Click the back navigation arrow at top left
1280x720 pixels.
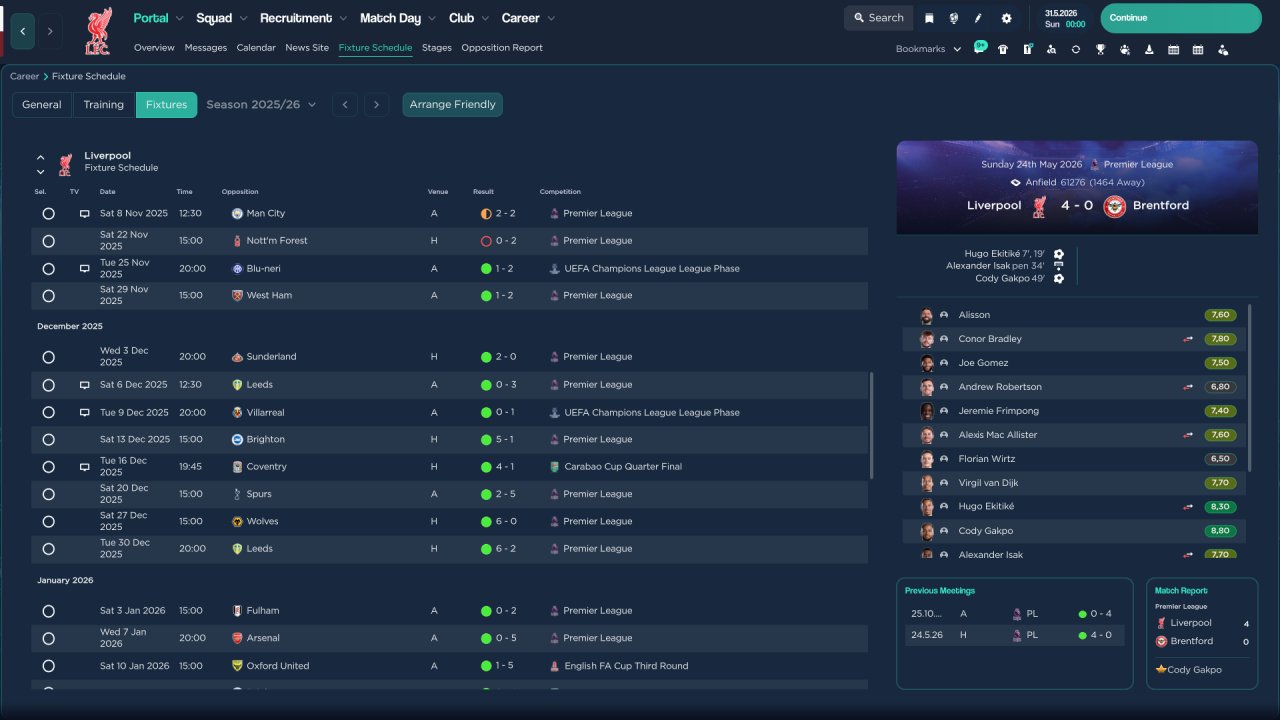[x=22, y=31]
